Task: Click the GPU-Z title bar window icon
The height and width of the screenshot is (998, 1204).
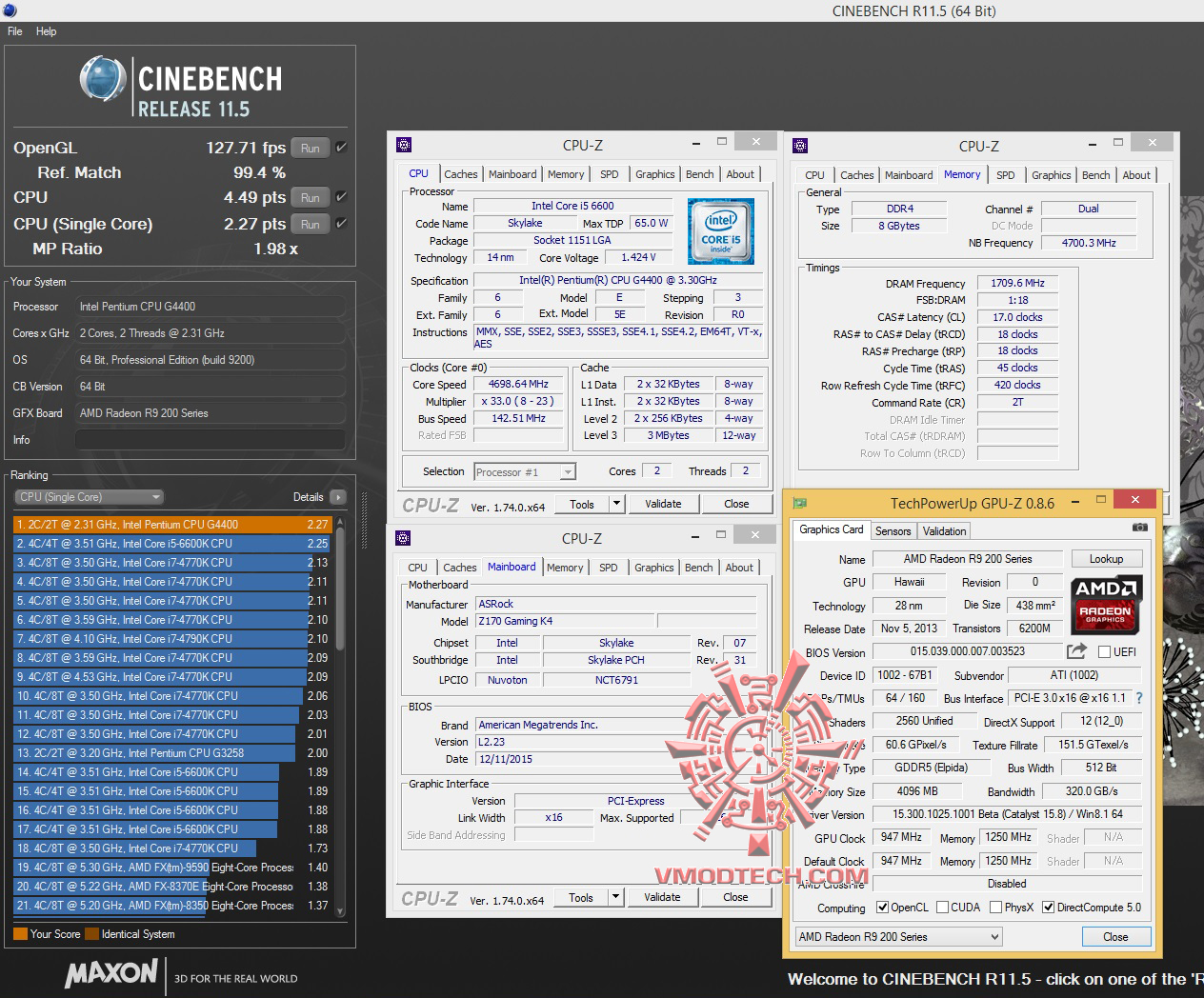Action: [x=800, y=503]
